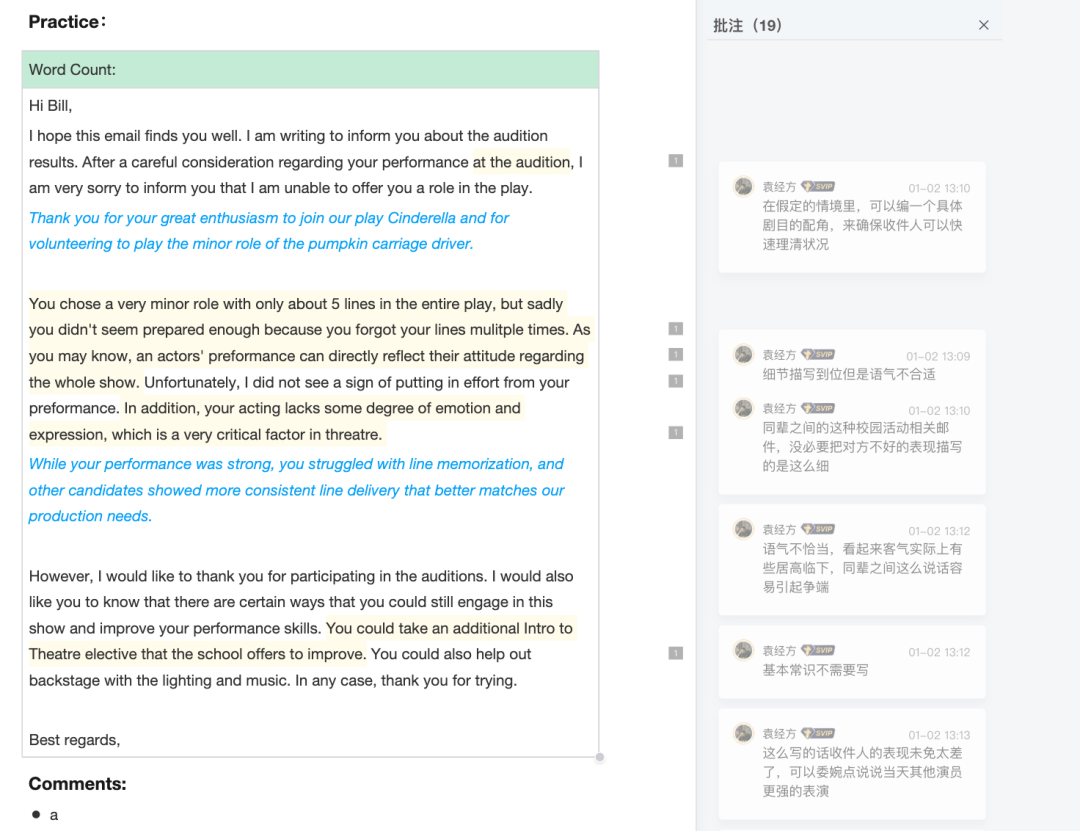
Task: Select the comment starting with "这么写的话收件人"
Action: coord(861,772)
